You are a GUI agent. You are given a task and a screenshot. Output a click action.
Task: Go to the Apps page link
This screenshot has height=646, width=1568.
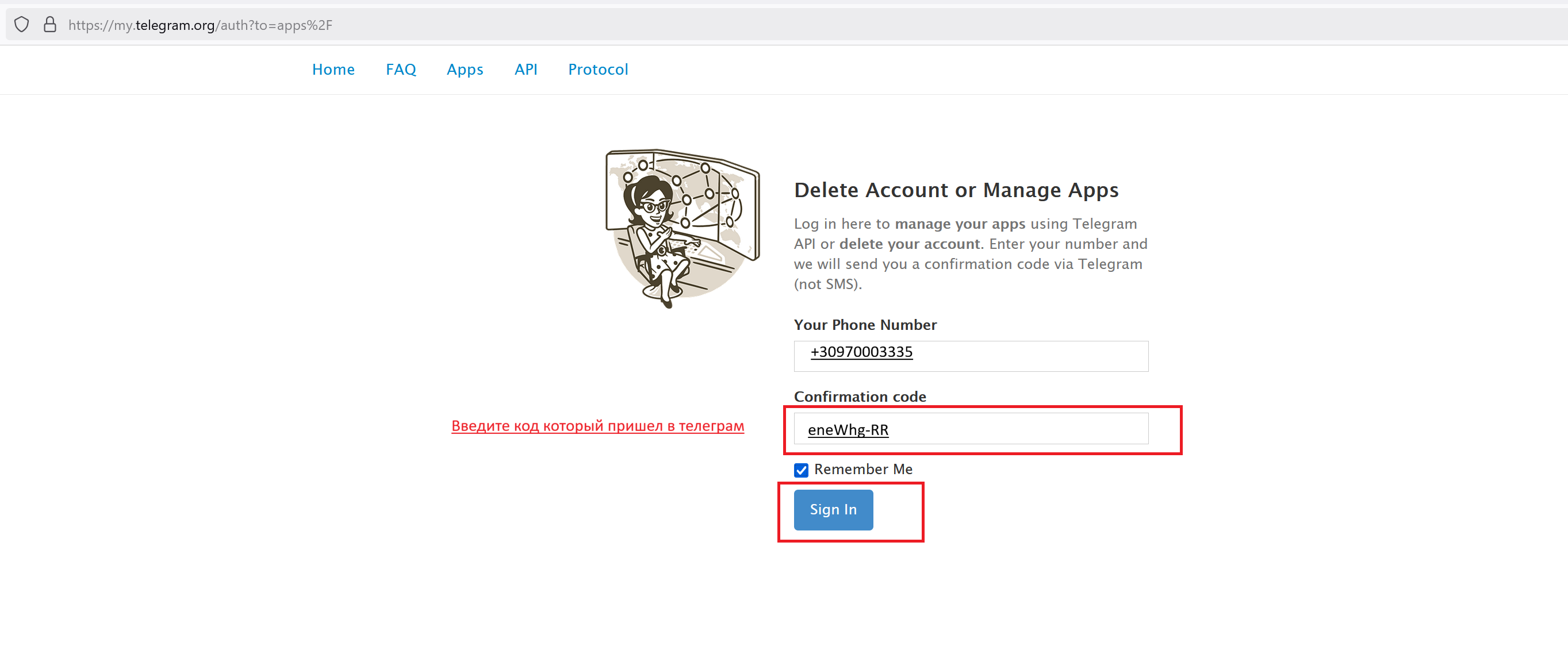coord(465,70)
